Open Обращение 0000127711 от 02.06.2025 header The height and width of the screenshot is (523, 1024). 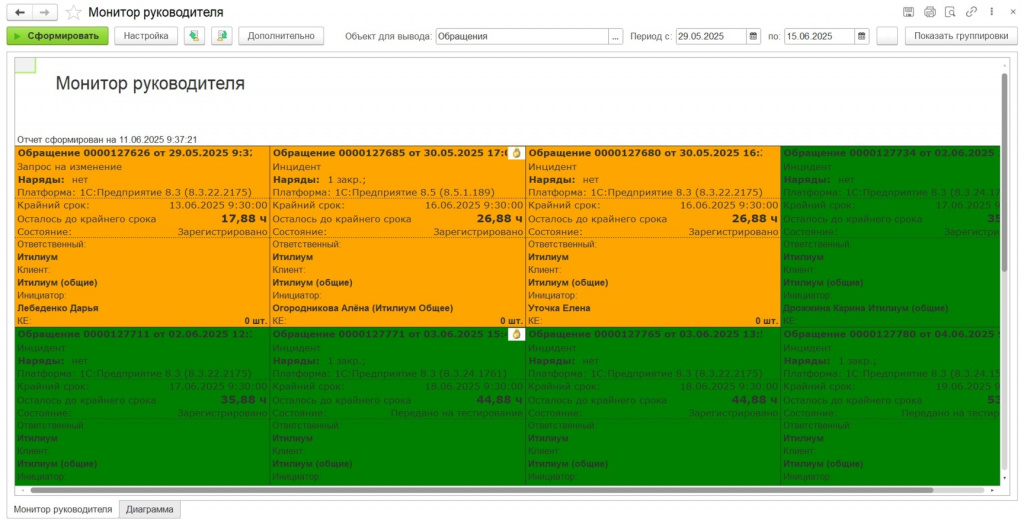tap(134, 334)
